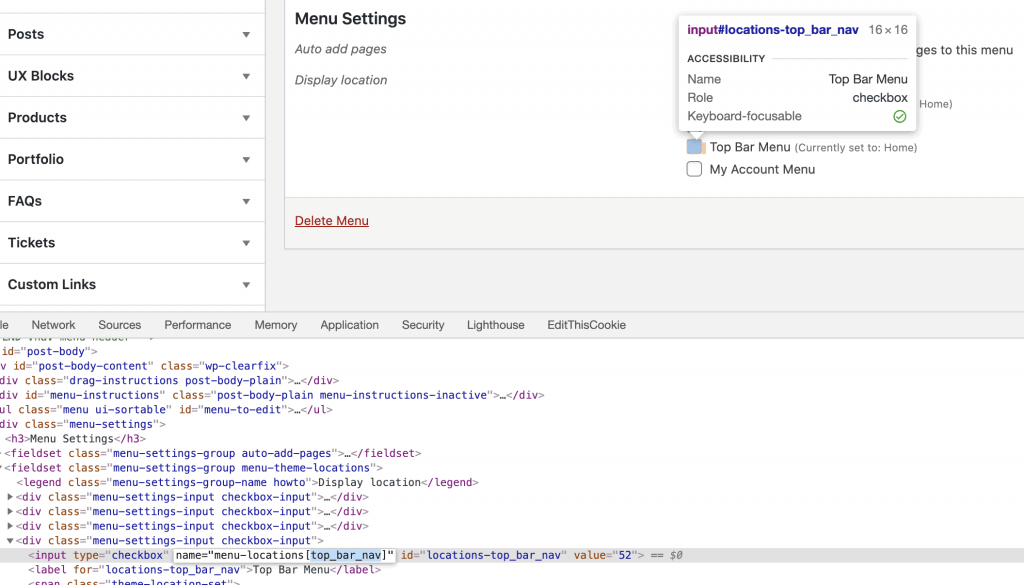Image resolution: width=1024 pixels, height=585 pixels.
Task: Click the Display location label
Action: tap(341, 80)
